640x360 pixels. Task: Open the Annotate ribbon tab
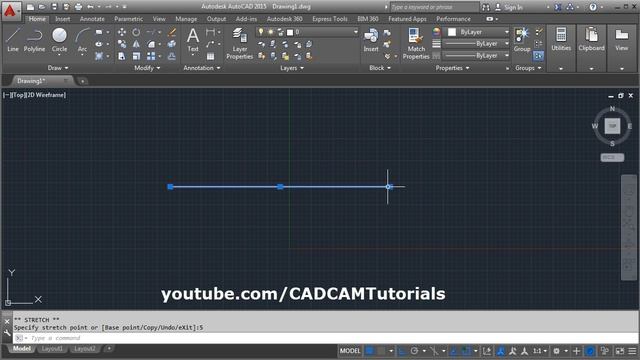[x=92, y=19]
